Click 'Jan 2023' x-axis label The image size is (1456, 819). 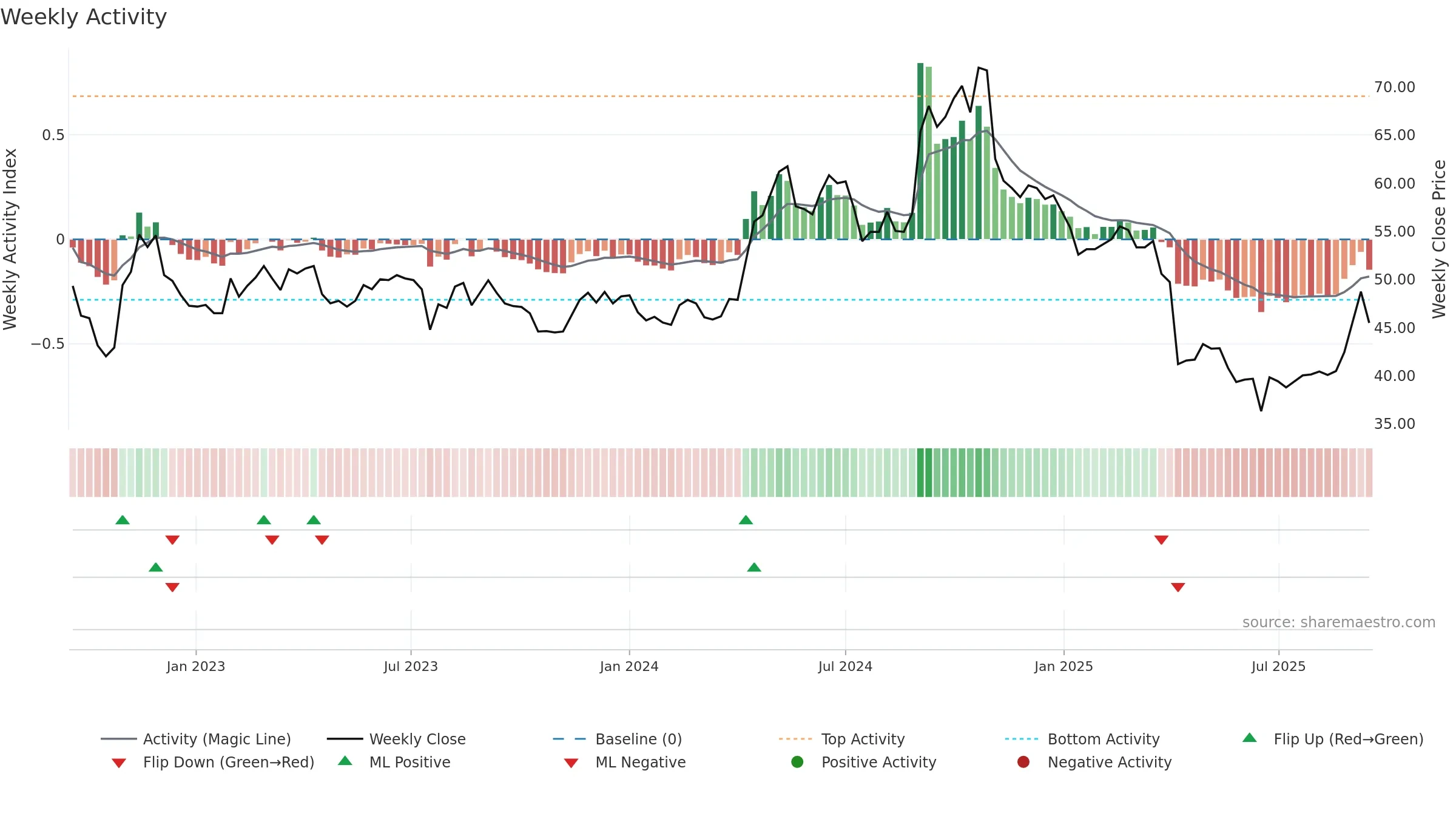[x=196, y=666]
